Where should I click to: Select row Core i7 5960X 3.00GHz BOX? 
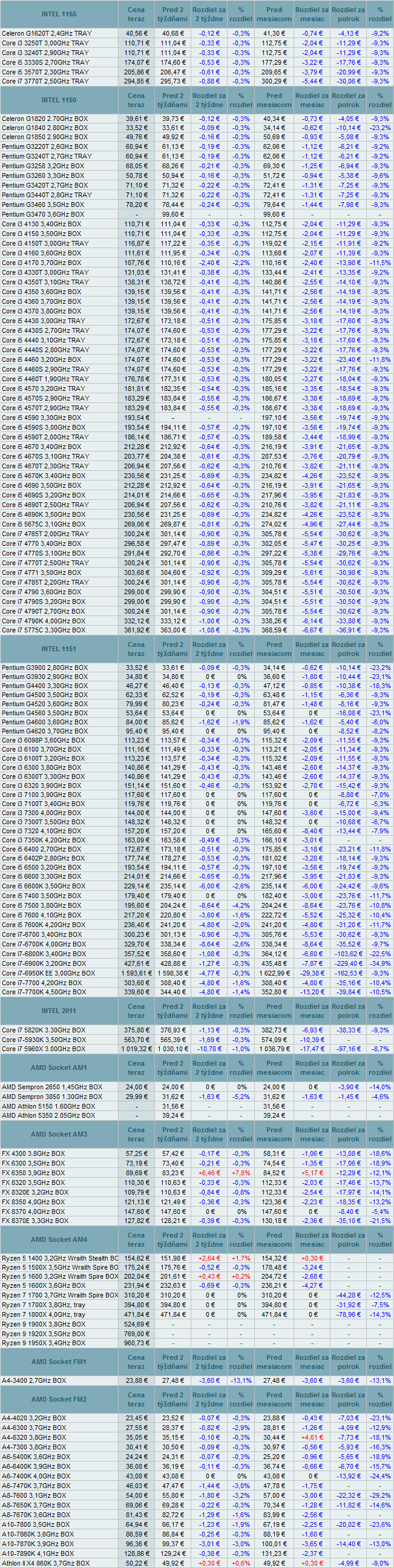tap(197, 1049)
